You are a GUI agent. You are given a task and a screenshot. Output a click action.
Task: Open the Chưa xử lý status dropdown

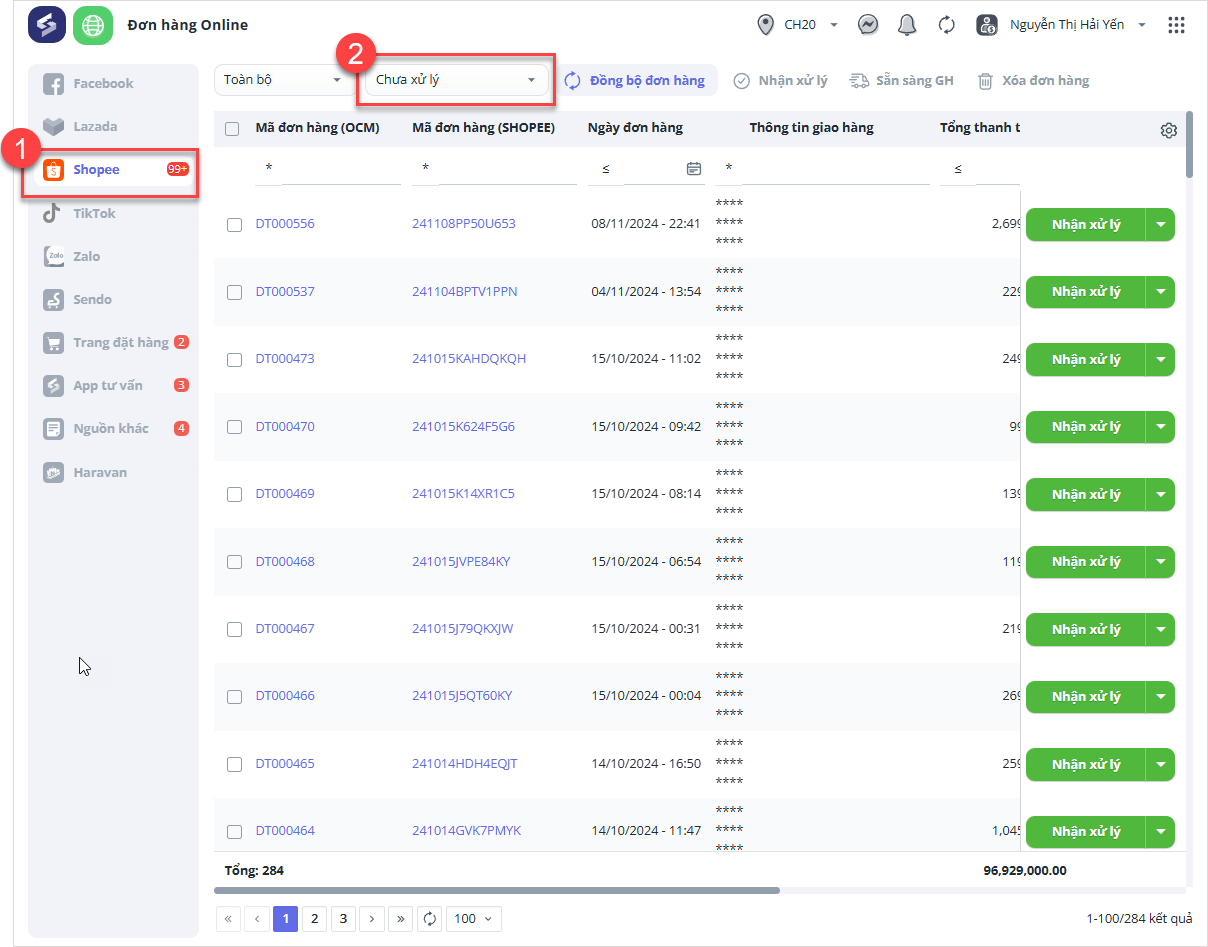456,80
